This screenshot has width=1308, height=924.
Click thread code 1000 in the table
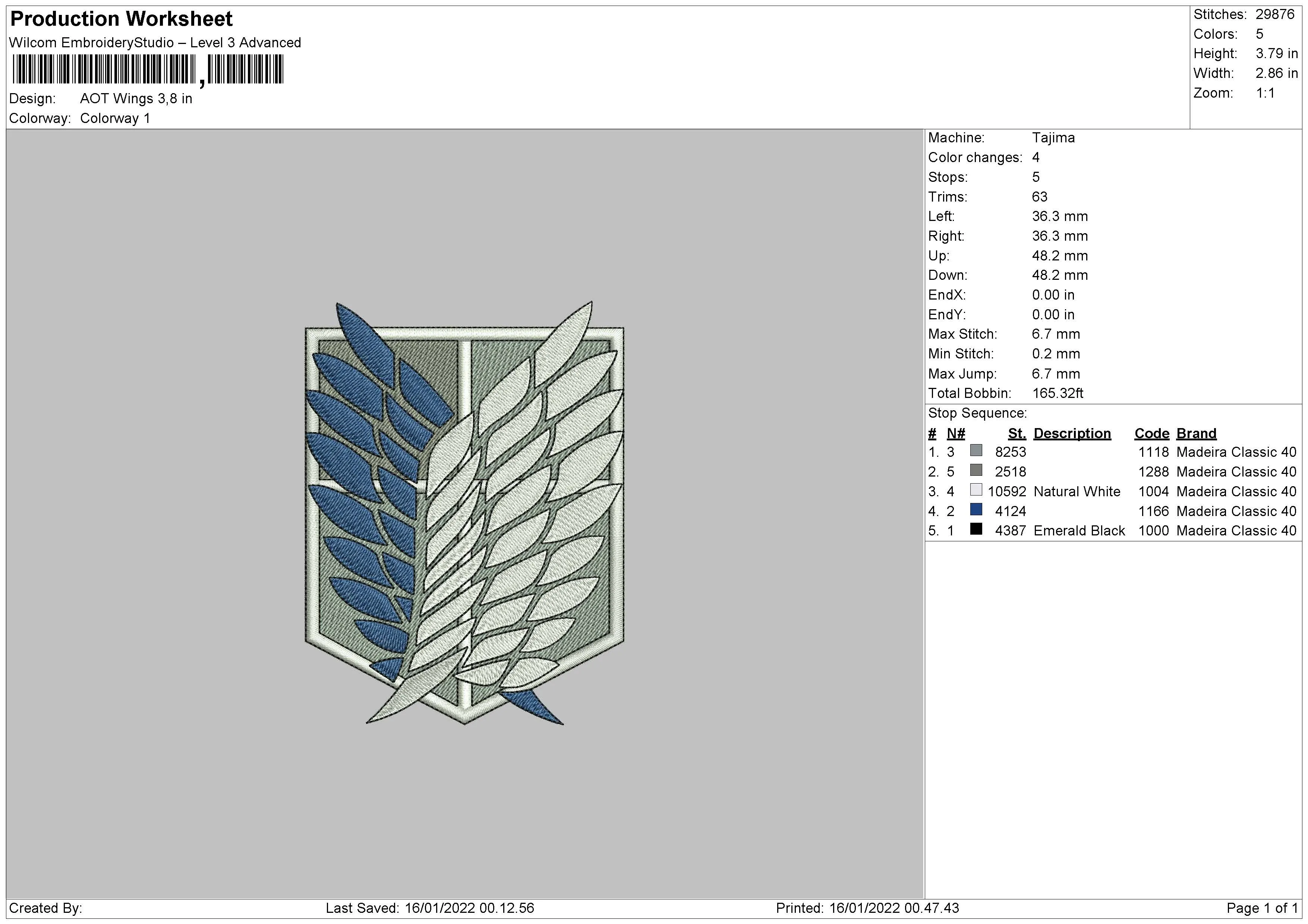point(1153,531)
